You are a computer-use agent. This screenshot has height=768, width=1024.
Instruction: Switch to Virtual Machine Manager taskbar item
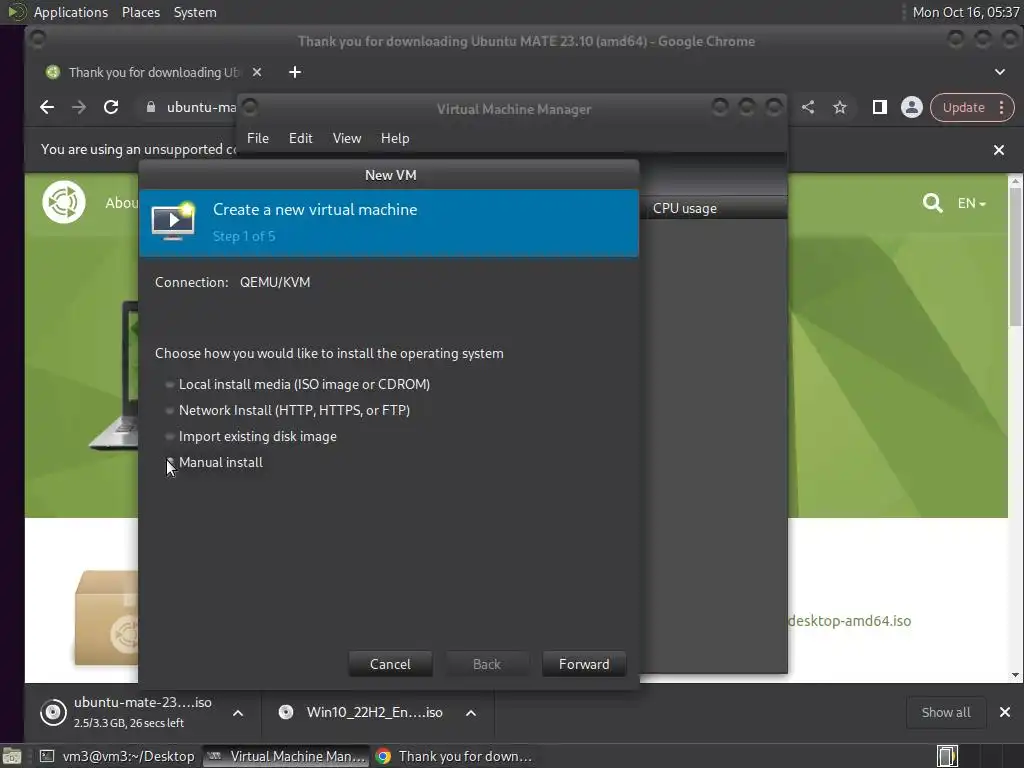click(285, 756)
